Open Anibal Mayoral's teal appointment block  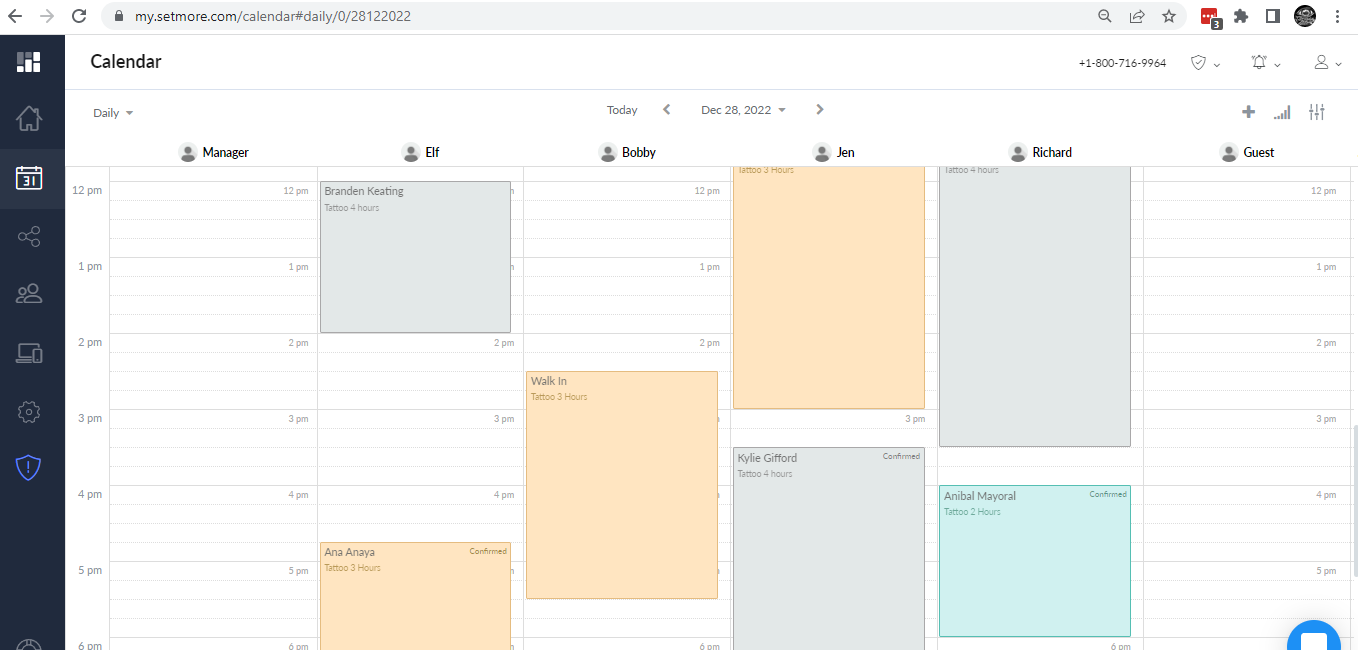point(1034,560)
